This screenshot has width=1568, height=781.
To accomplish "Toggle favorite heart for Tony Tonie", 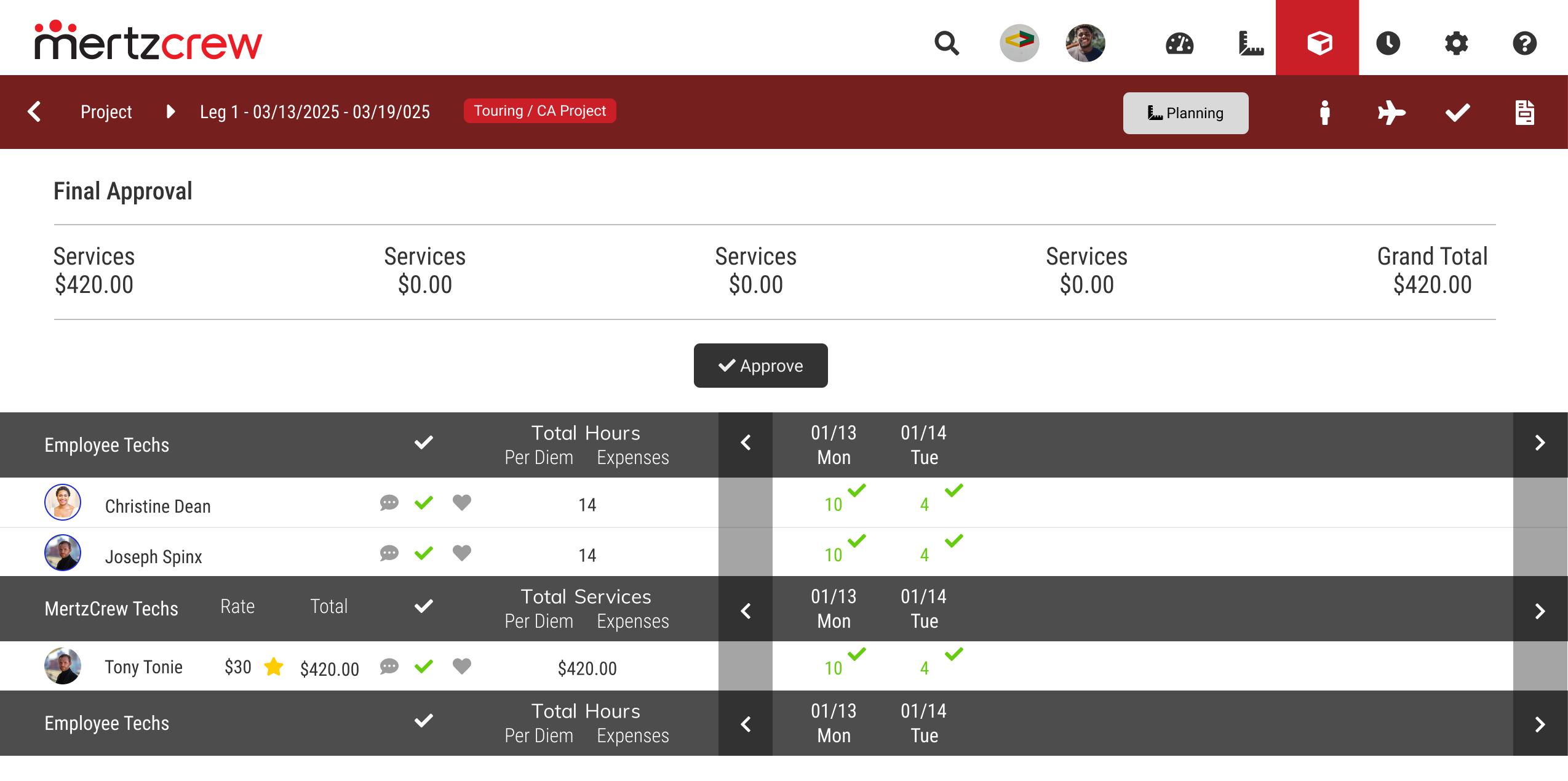I will point(462,666).
